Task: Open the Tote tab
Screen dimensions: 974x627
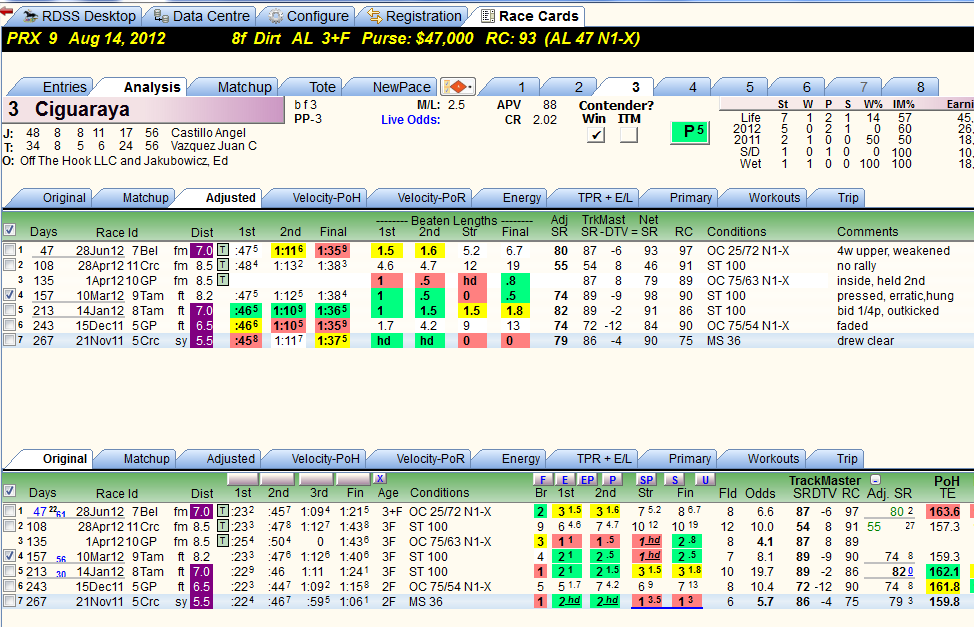Action: [x=322, y=87]
